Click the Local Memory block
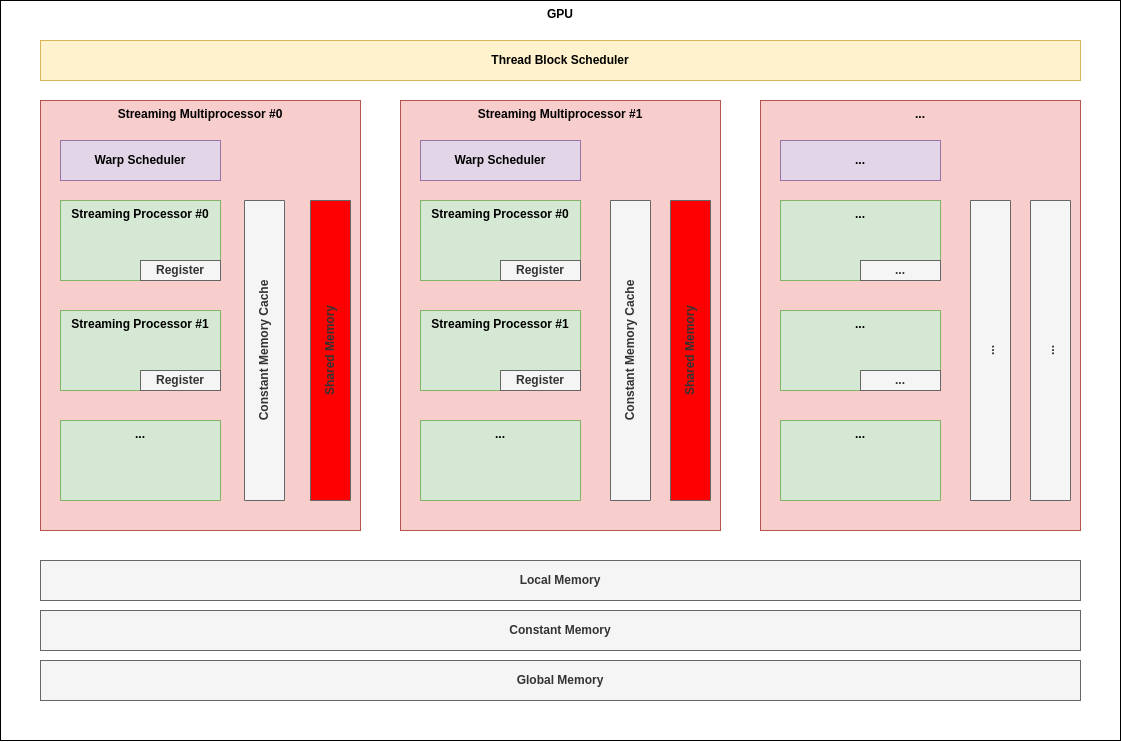The image size is (1121, 742). (560, 580)
